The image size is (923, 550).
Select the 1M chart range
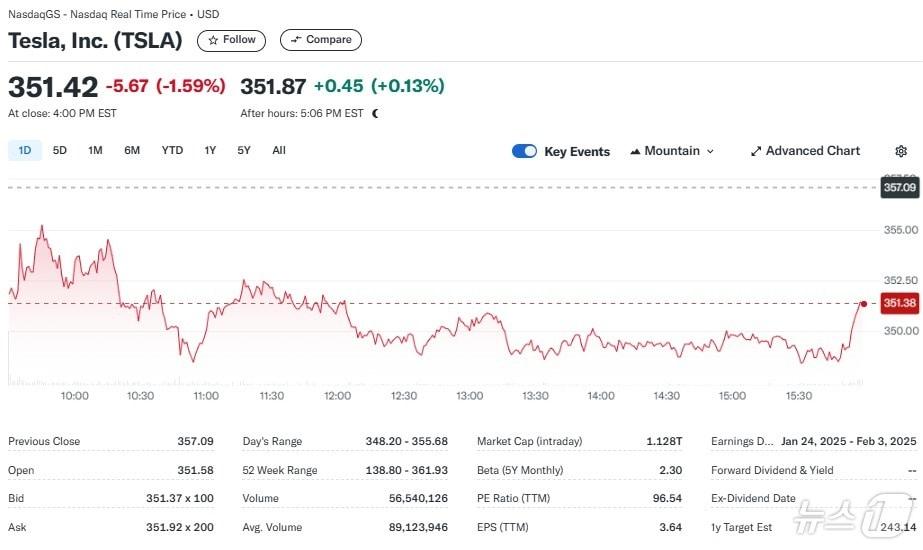(95, 150)
